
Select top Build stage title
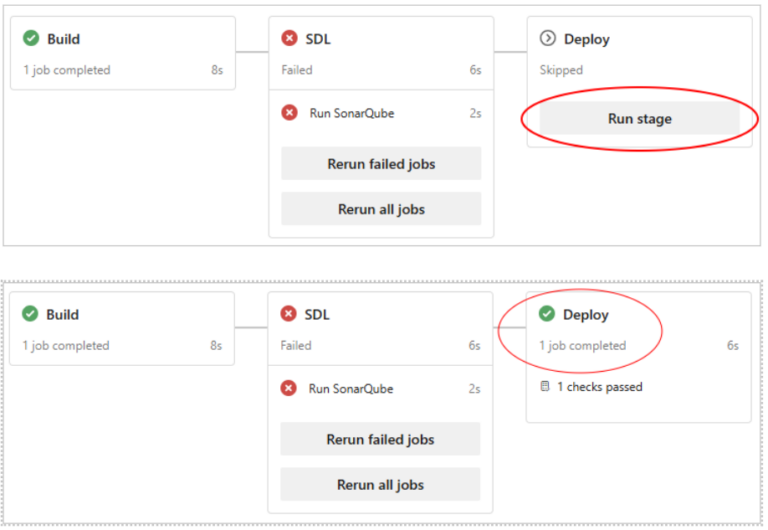point(63,39)
